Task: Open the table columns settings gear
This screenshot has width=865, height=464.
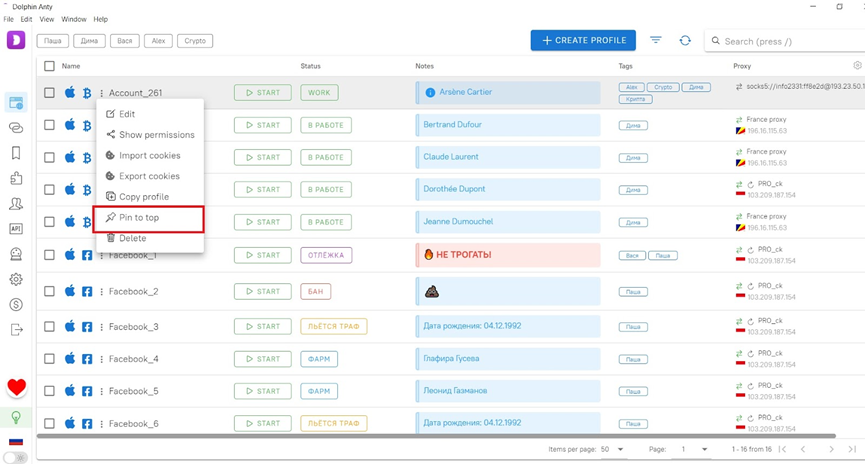Action: (x=857, y=65)
